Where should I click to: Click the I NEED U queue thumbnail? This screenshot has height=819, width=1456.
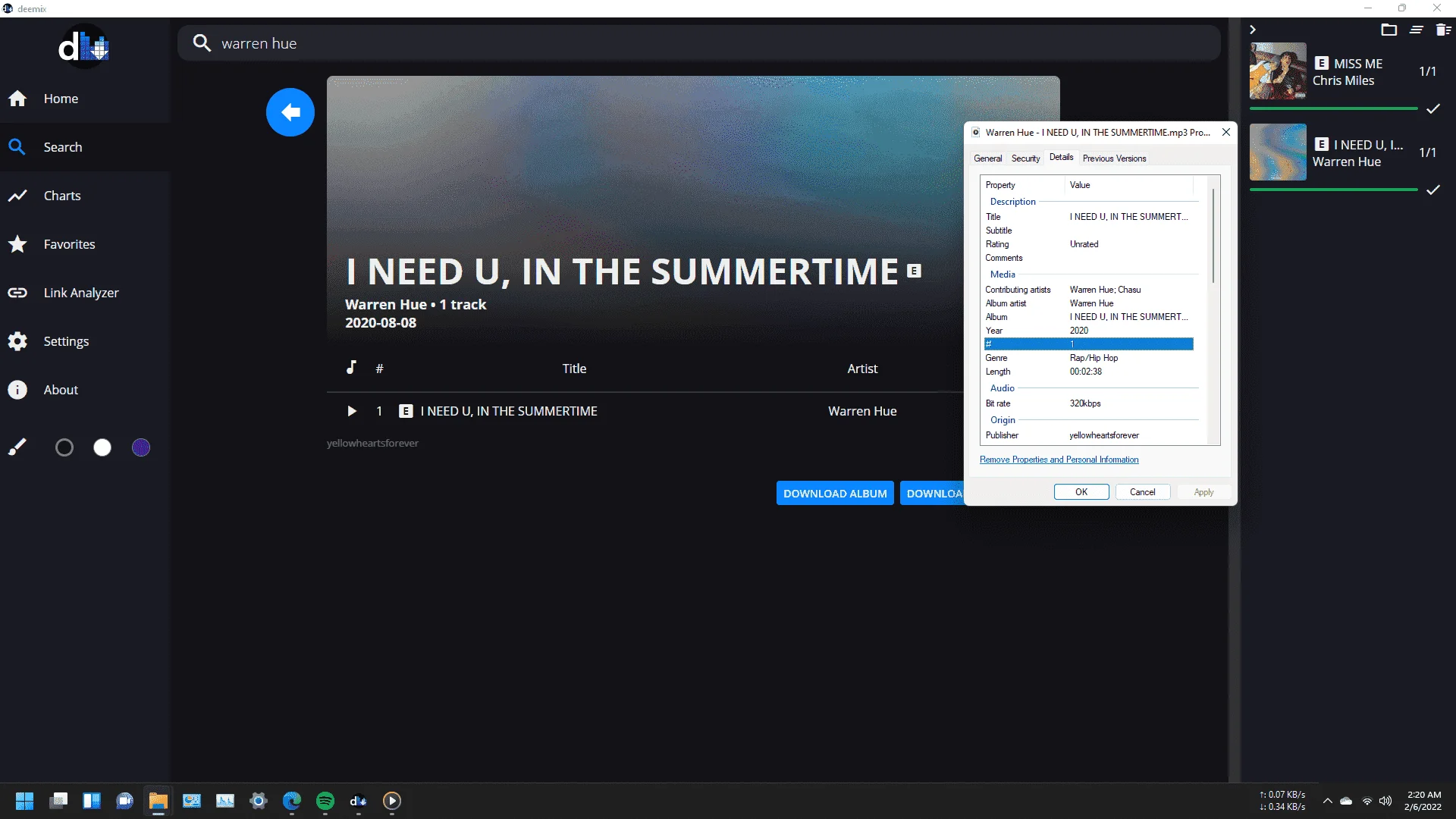pyautogui.click(x=1278, y=152)
